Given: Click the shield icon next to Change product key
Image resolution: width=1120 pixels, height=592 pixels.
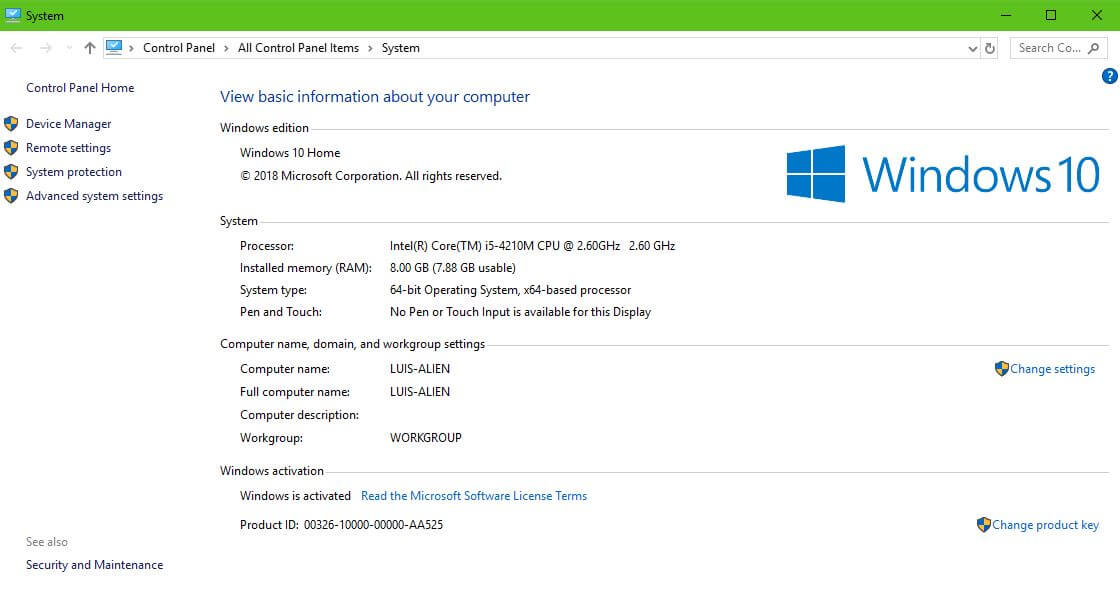Looking at the screenshot, I should 984,525.
